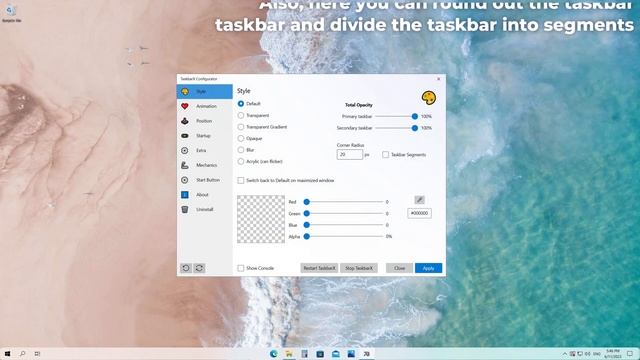This screenshot has width=640, height=360.
Task: Select Acrylic (can flicker) style
Action: tap(241, 162)
